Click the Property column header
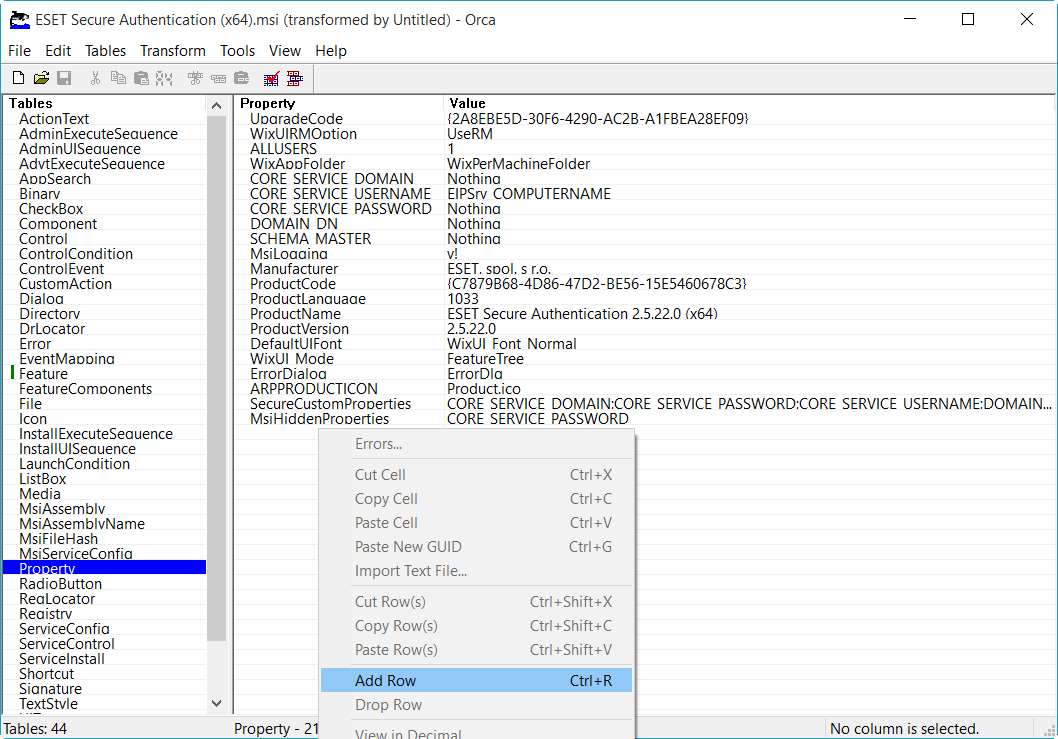Screen dimensions: 1058x739 click(x=268, y=103)
